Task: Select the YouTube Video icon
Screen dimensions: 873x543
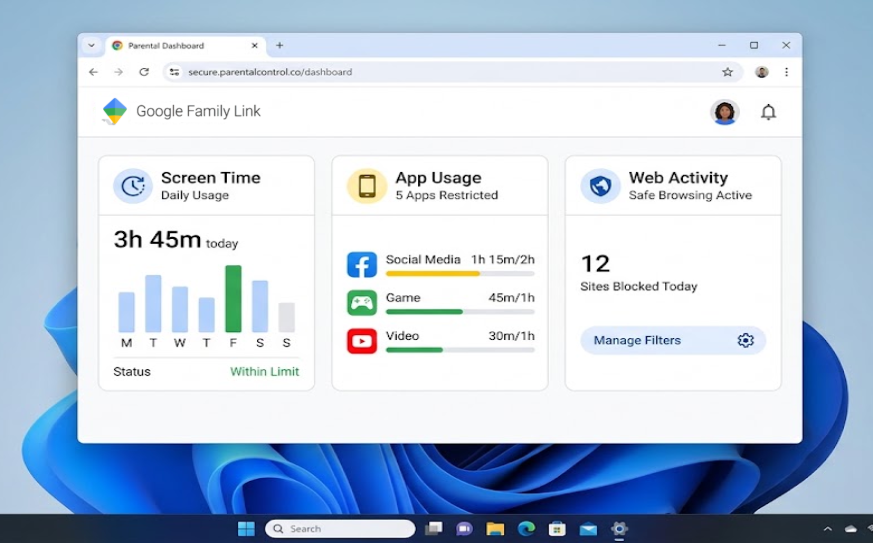Action: (x=362, y=341)
